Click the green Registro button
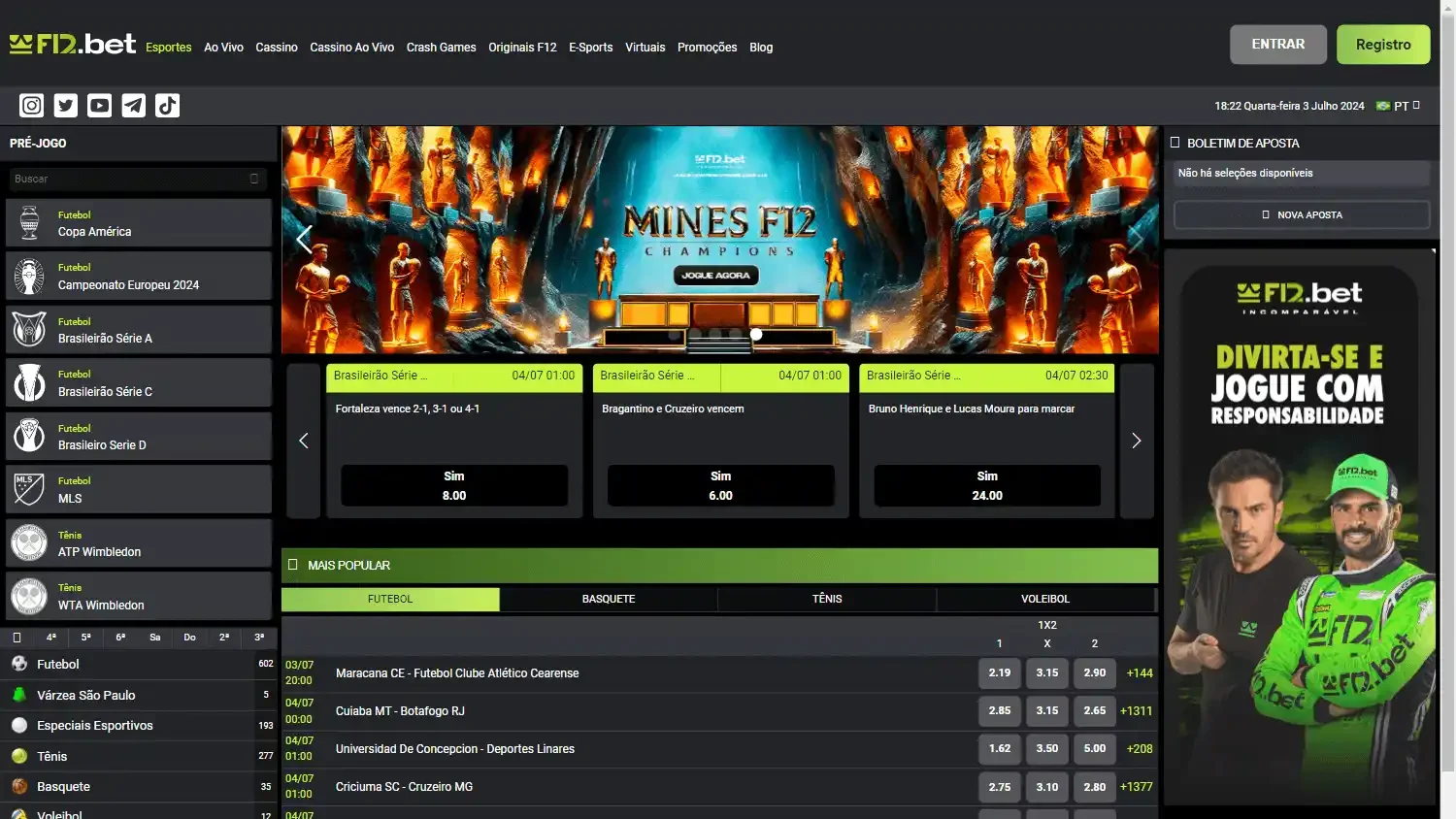Viewport: 1456px width, 819px height. click(1383, 45)
